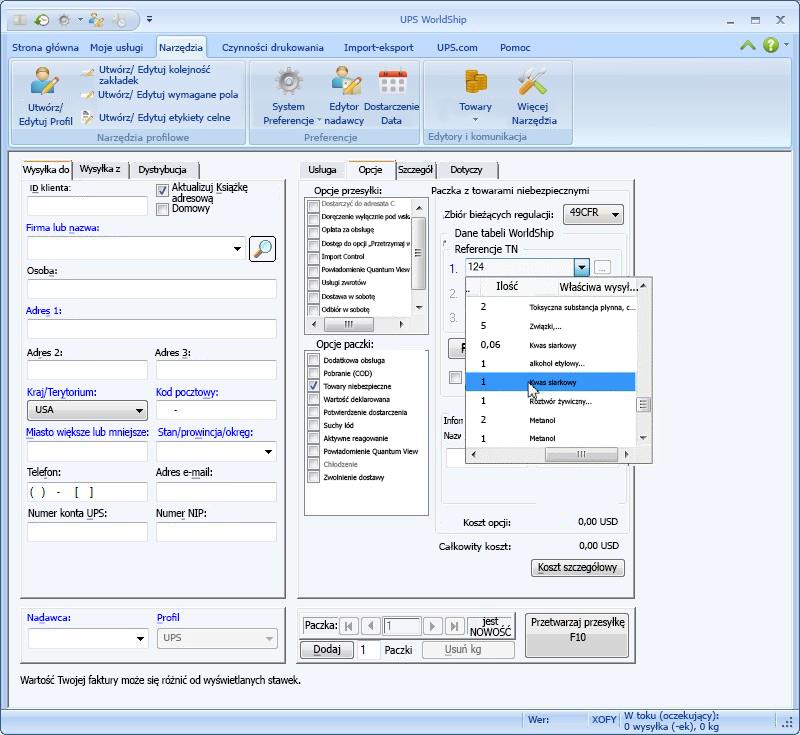Select alkohol etylowy row in dropdown list

pos(551,364)
